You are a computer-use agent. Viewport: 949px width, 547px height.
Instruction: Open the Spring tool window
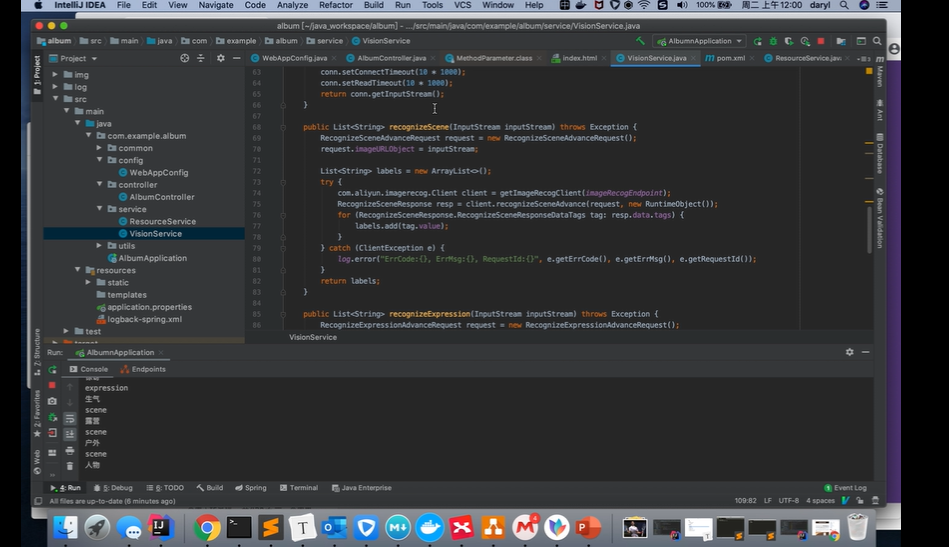(251, 488)
